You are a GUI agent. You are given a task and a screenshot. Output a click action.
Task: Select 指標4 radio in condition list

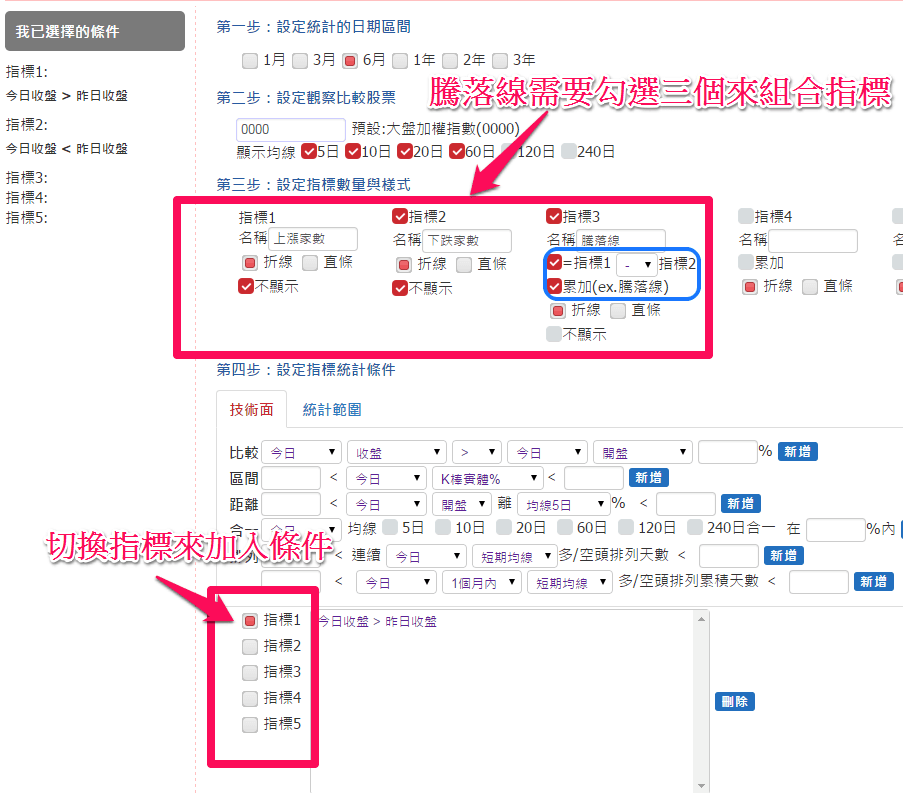(x=249, y=699)
